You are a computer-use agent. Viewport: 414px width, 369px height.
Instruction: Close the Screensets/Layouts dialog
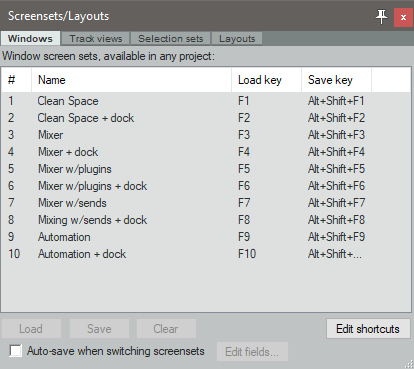point(403,17)
